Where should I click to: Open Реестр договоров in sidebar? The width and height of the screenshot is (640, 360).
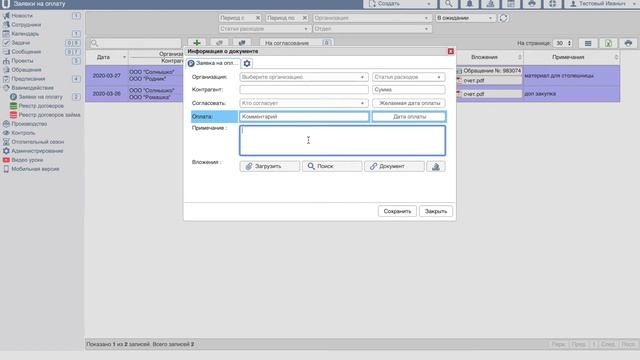(41, 106)
